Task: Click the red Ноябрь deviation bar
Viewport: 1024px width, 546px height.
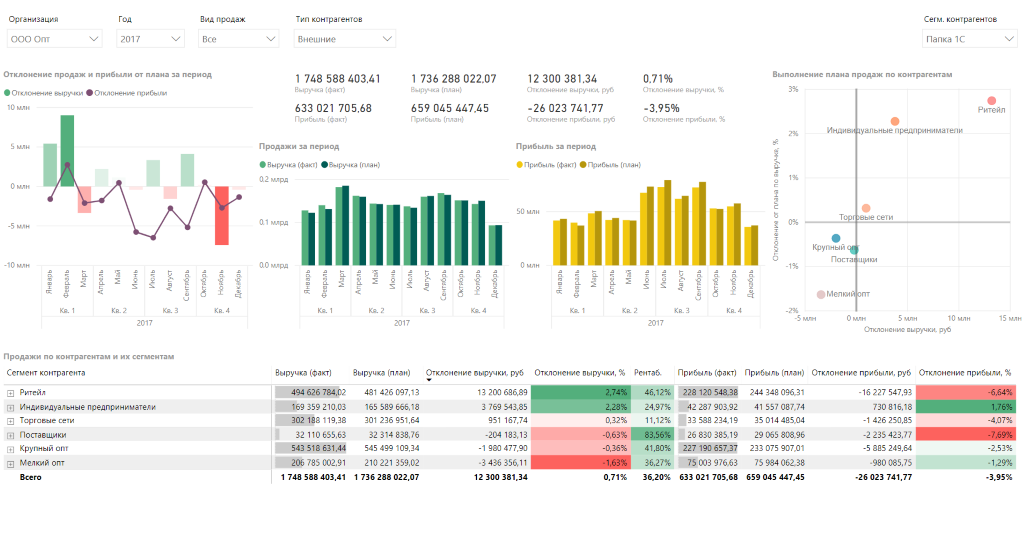Action: point(222,216)
